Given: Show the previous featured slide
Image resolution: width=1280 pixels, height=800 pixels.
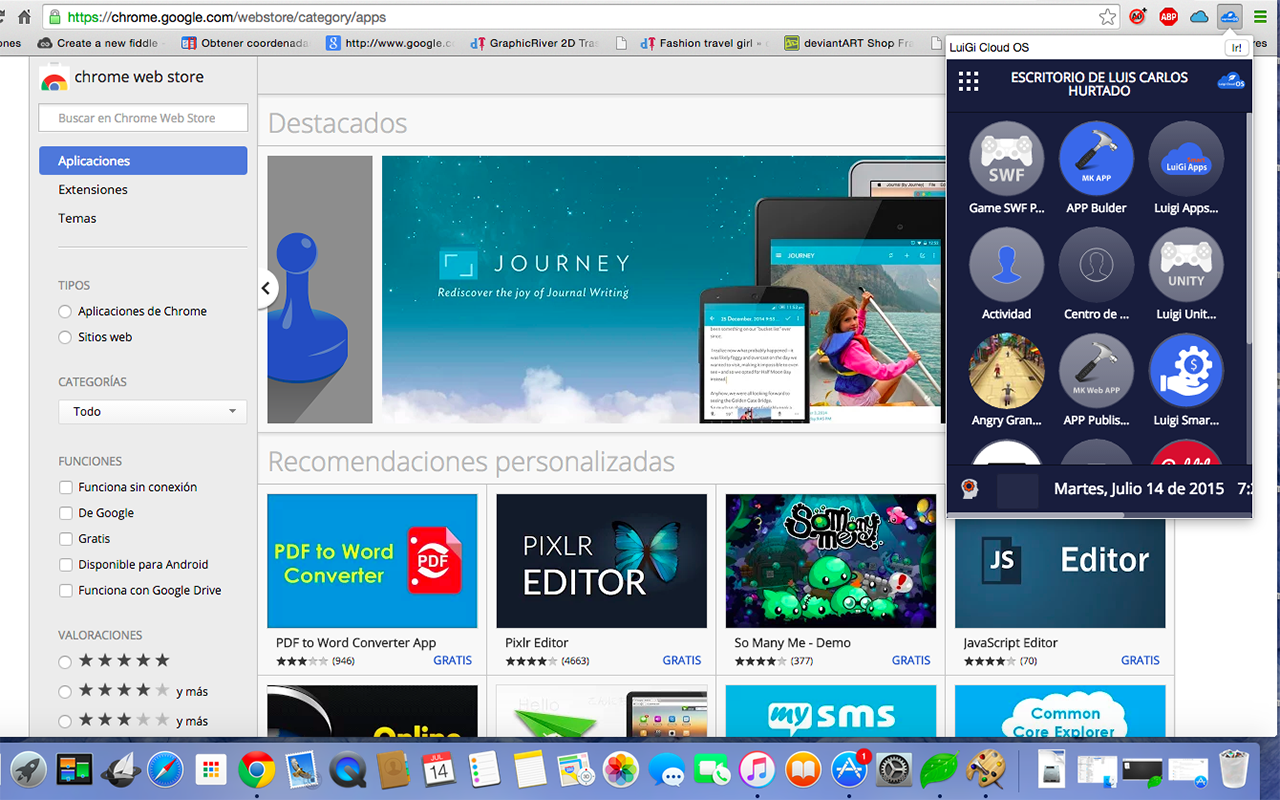Looking at the screenshot, I should 266,289.
